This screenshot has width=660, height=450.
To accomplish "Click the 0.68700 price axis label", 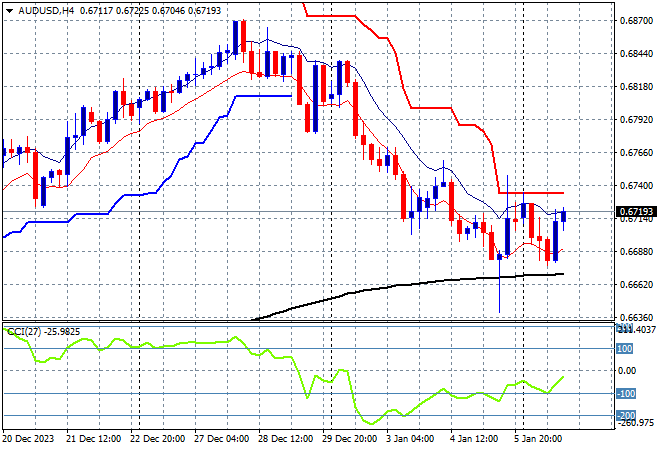I will (x=637, y=21).
